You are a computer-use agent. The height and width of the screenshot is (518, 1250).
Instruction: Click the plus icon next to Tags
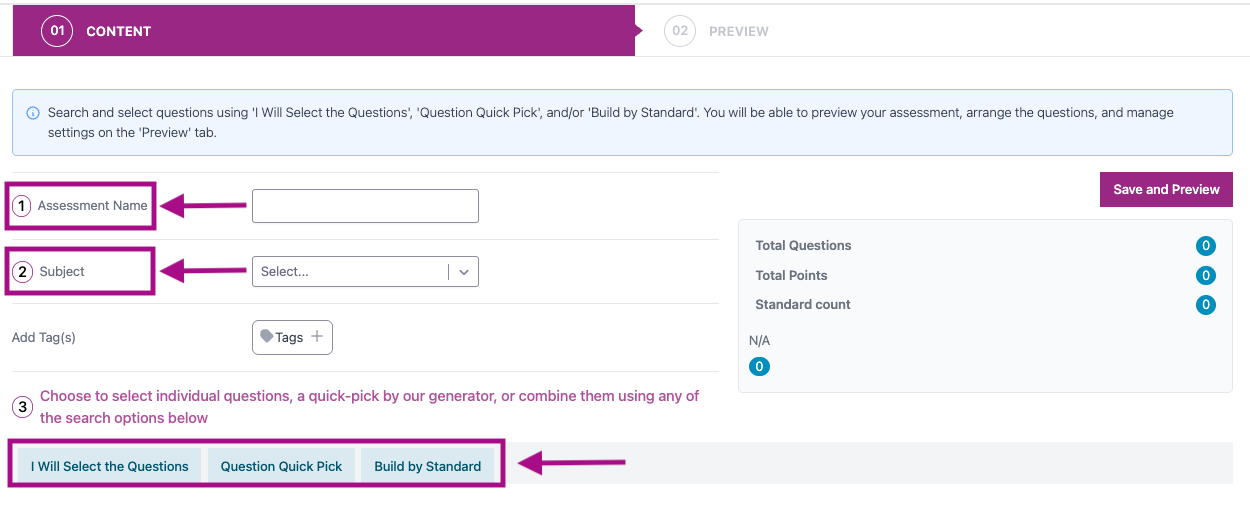317,337
